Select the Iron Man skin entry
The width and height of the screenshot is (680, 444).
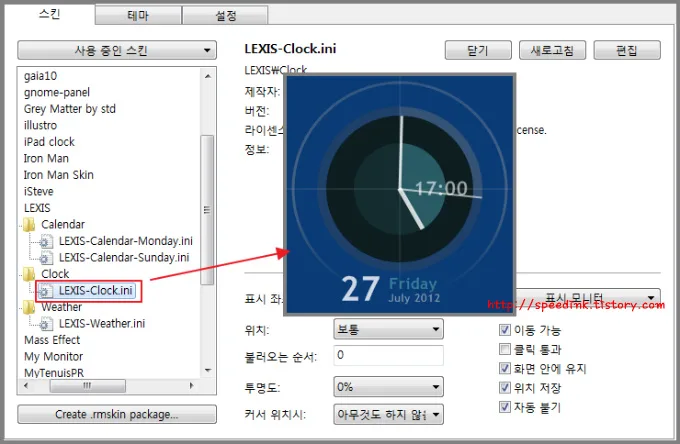pyautogui.click(x=46, y=158)
